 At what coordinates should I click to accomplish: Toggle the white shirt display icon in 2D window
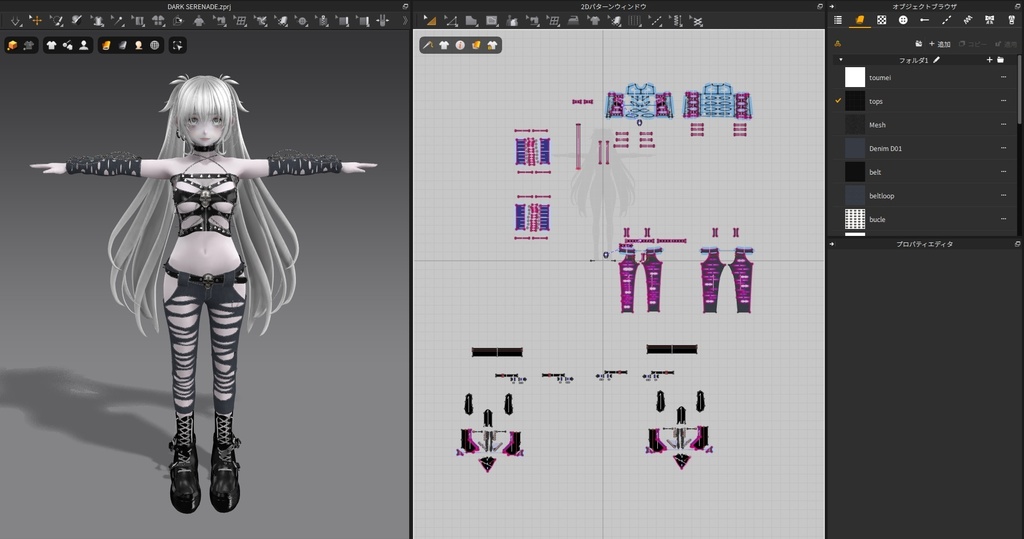[444, 45]
